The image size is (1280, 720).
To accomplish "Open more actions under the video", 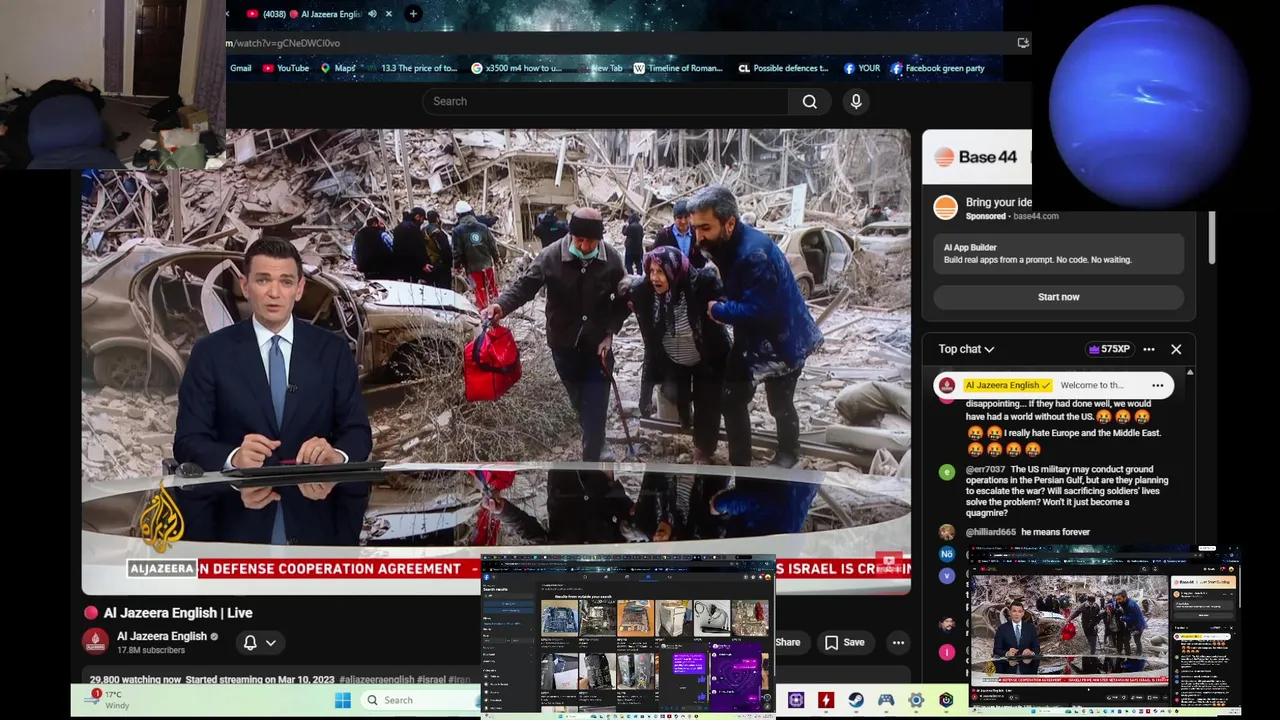I will 898,642.
